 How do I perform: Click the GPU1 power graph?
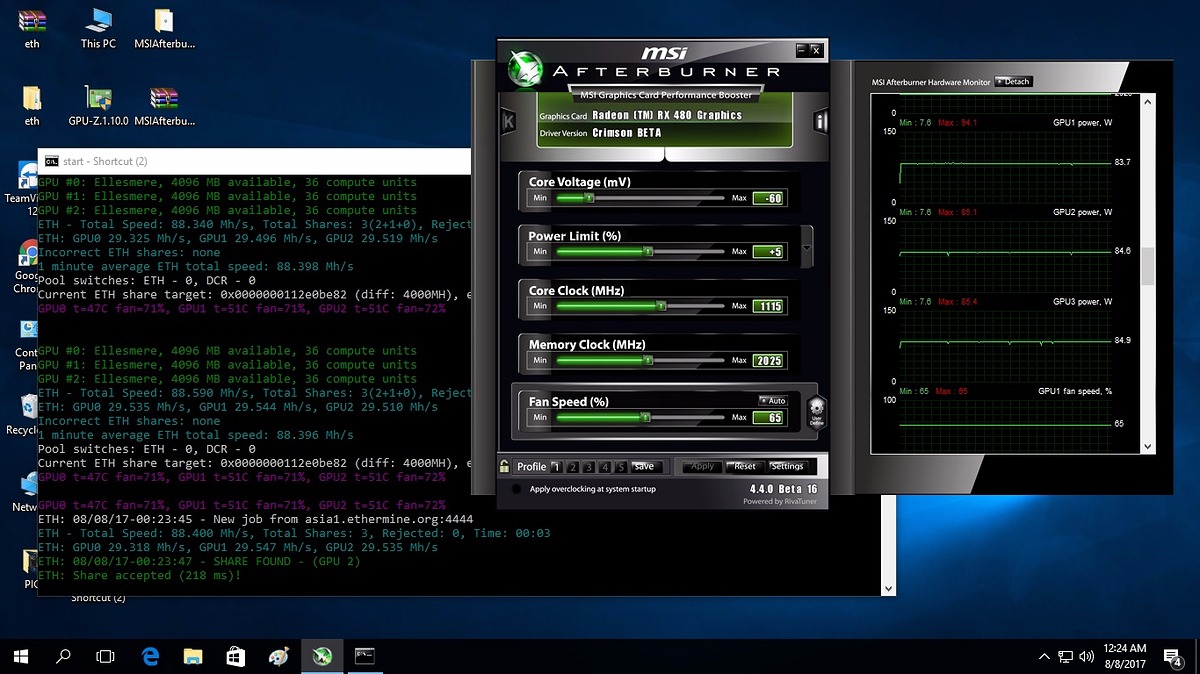click(1005, 165)
